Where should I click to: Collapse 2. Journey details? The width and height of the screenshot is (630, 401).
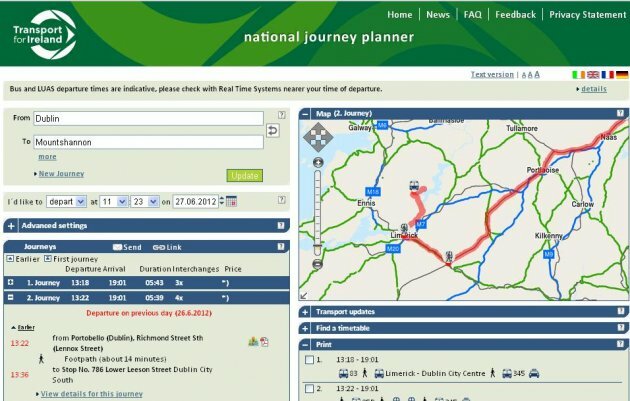tap(11, 297)
